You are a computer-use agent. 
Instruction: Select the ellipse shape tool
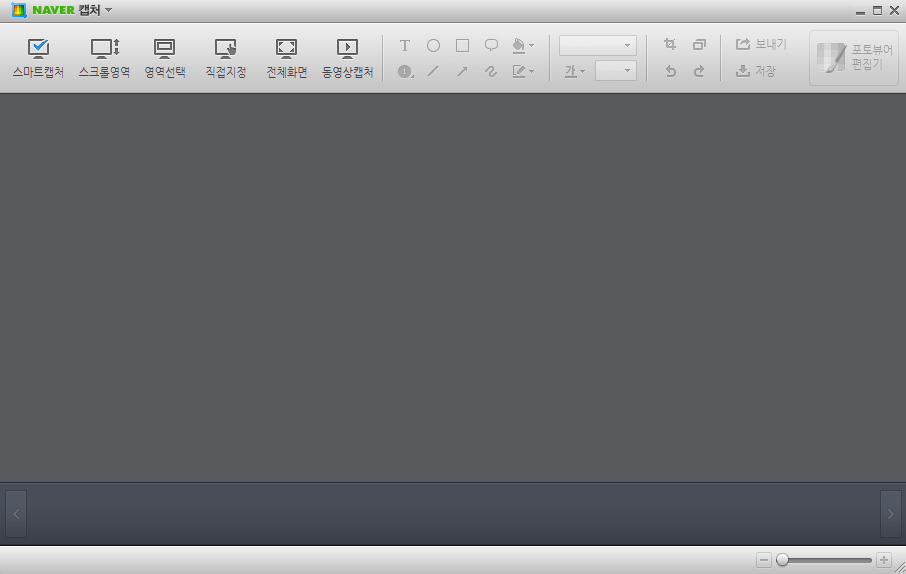433,45
